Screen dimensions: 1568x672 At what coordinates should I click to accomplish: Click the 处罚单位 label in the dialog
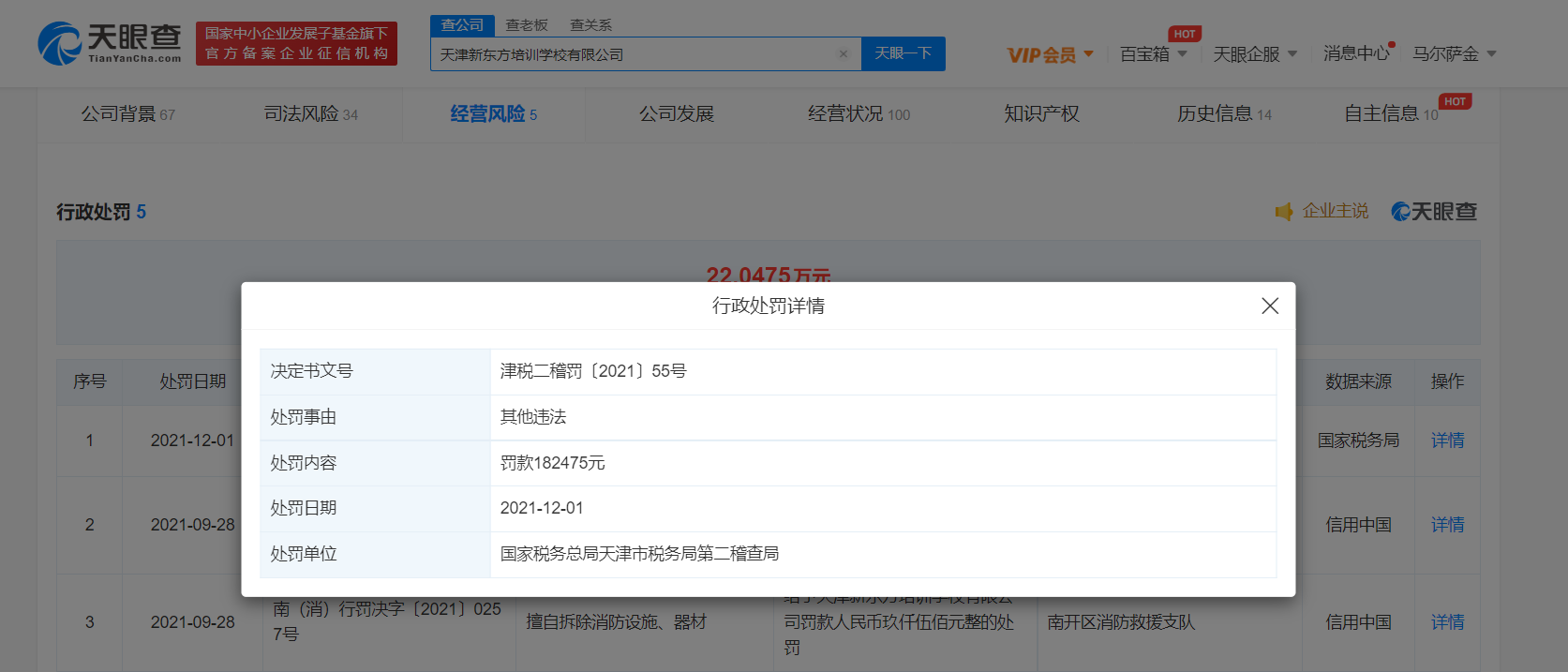[x=304, y=554]
